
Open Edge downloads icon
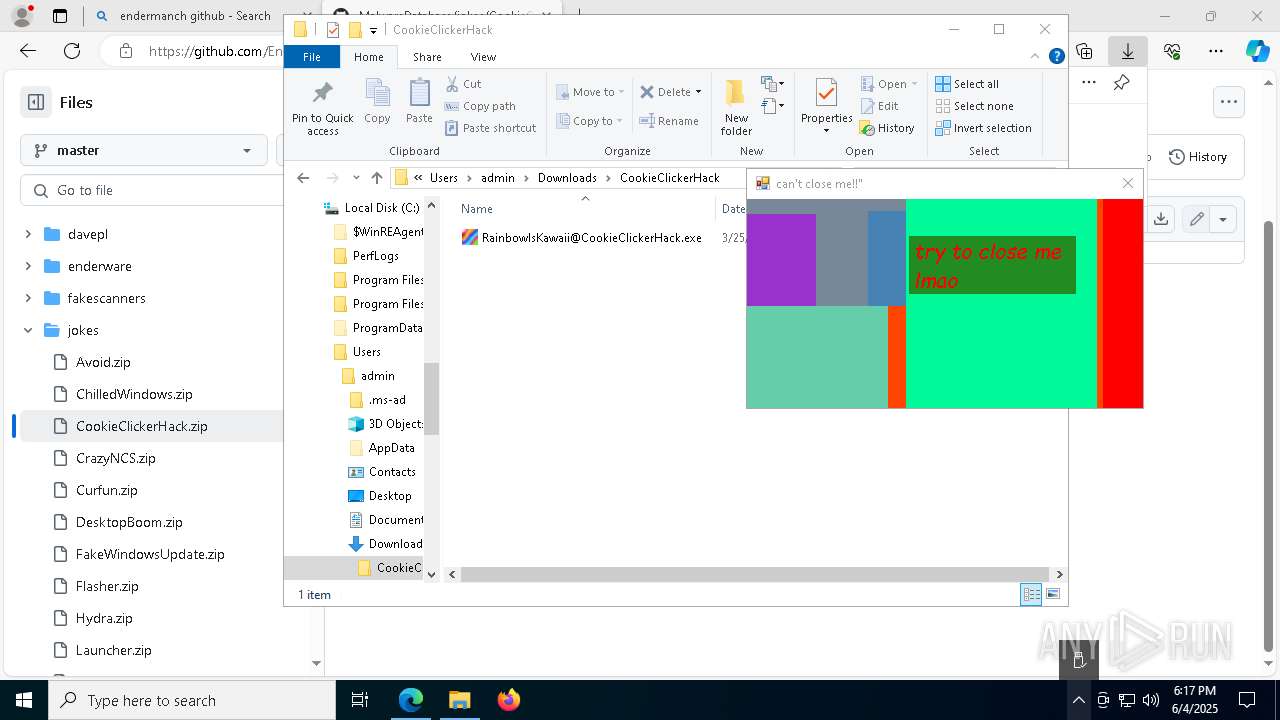[1127, 51]
